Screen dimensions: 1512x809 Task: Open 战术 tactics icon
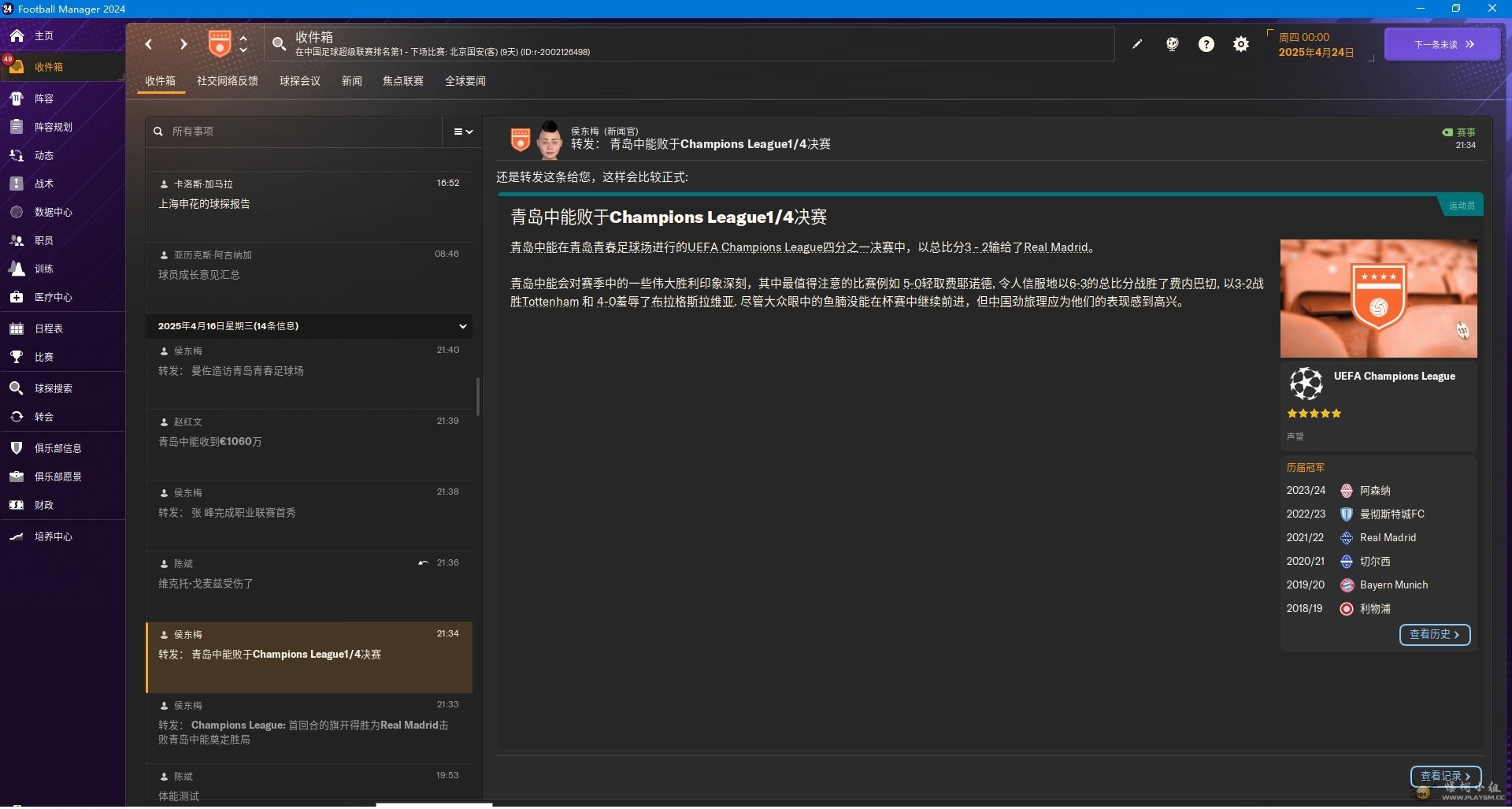click(17, 184)
